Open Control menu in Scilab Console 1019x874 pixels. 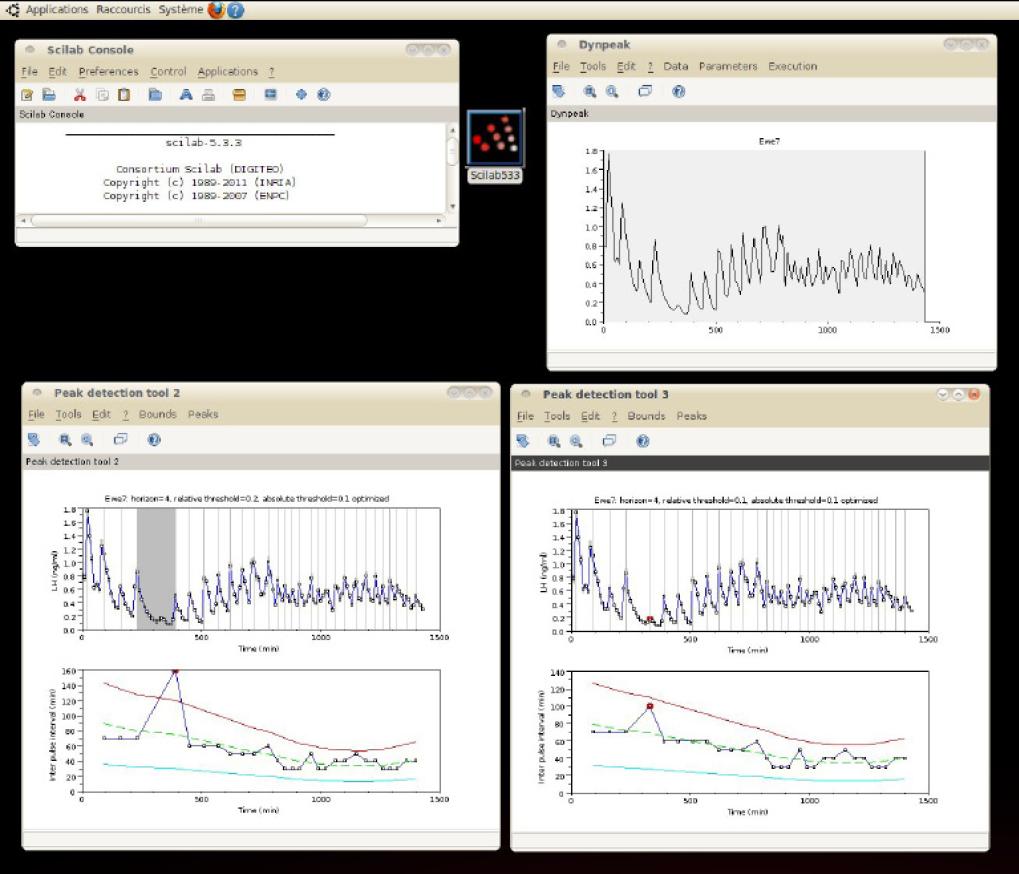[168, 71]
